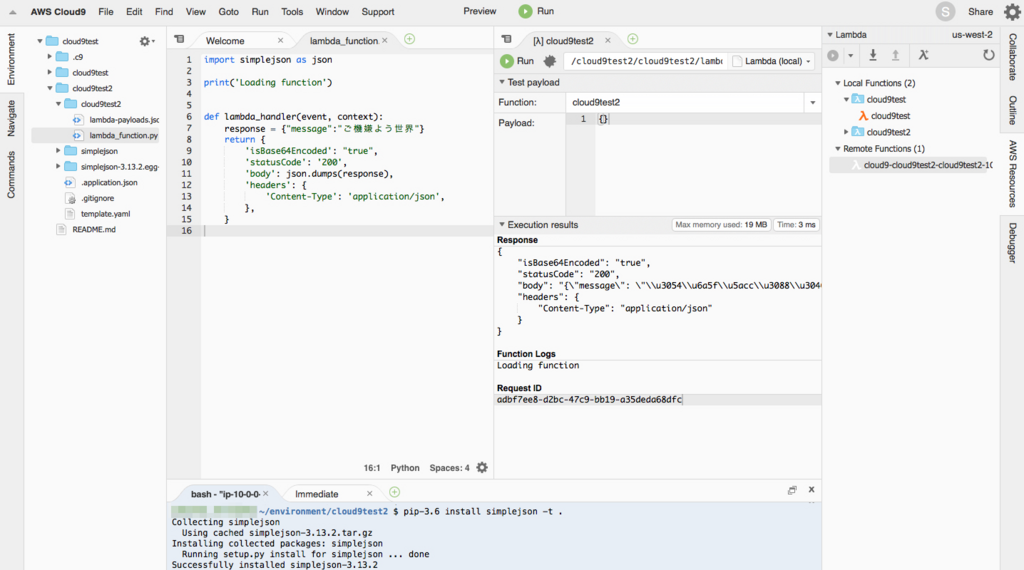The height and width of the screenshot is (570, 1024).
Task: Collapse the Remote Functions (1) group
Action: [837, 149]
